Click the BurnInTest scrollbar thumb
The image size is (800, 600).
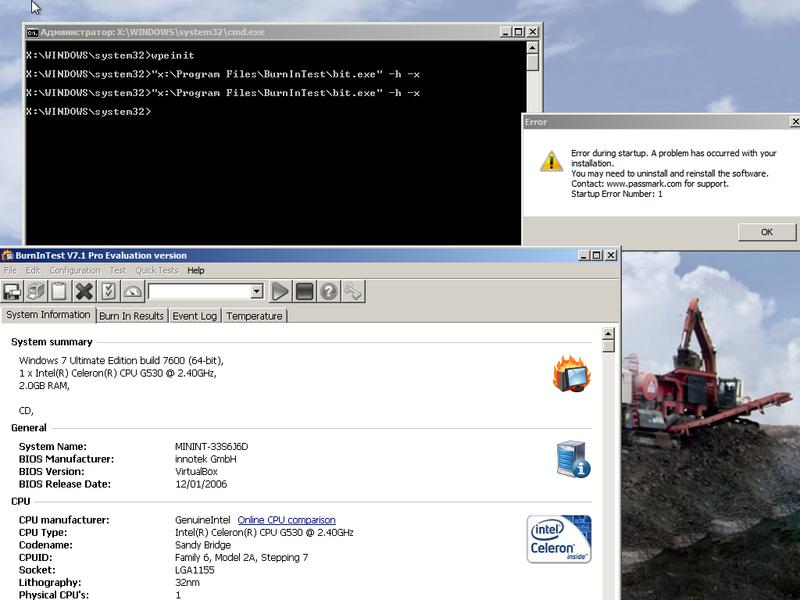608,346
